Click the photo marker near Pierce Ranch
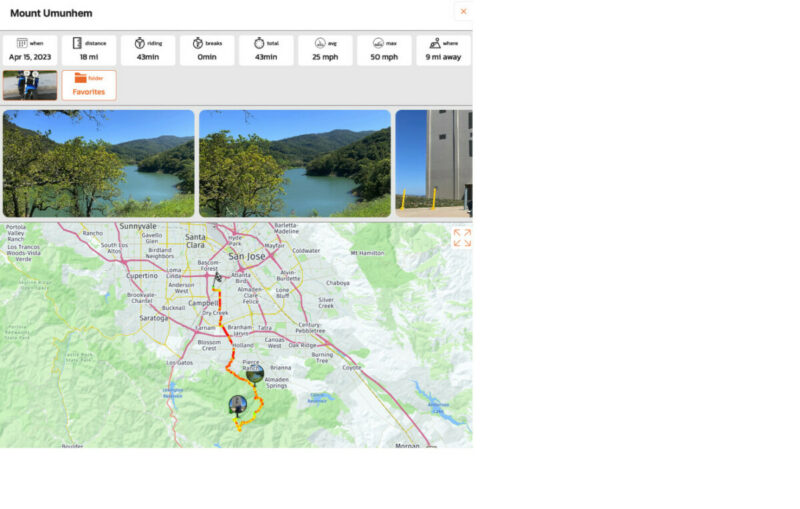The height and width of the screenshot is (509, 800). [x=254, y=374]
